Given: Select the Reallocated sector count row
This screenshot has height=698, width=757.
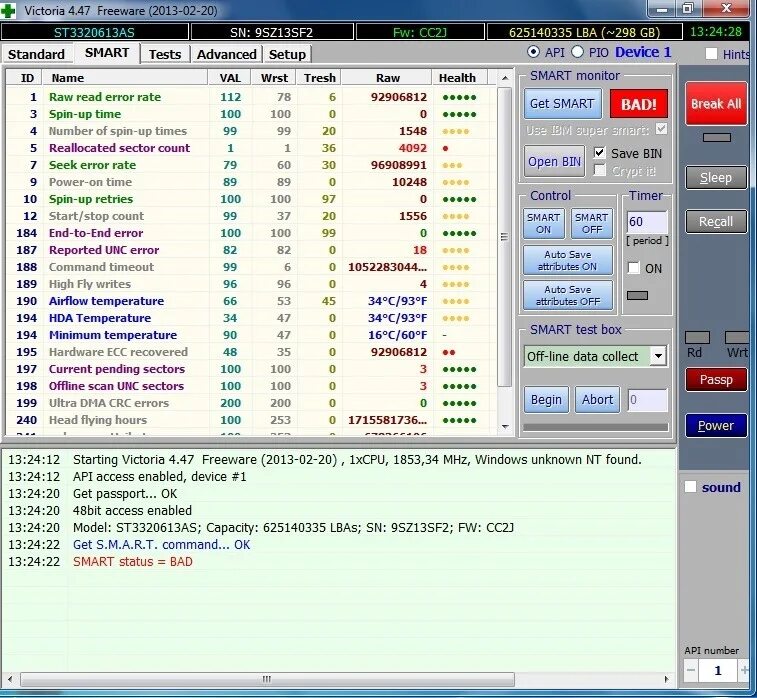Looking at the screenshot, I should pyautogui.click(x=251, y=148).
